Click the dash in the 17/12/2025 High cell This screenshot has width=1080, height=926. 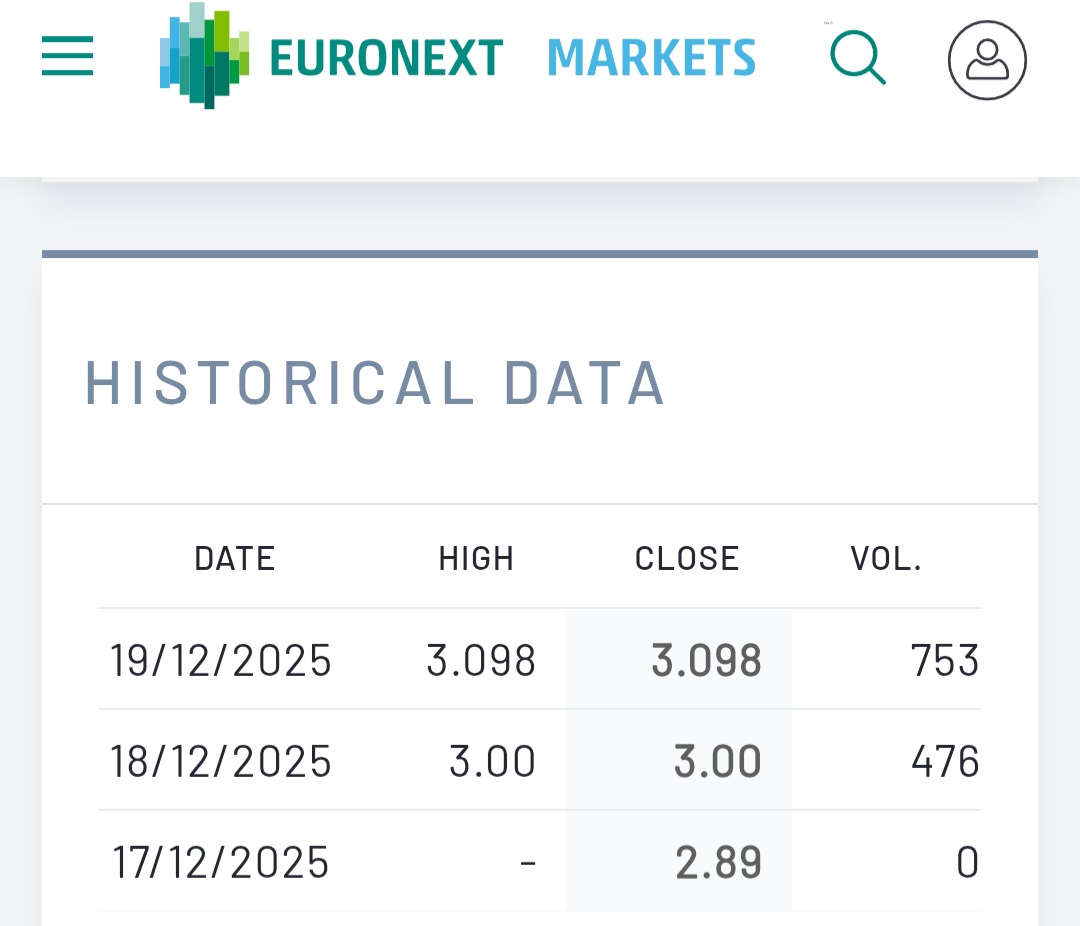point(528,863)
